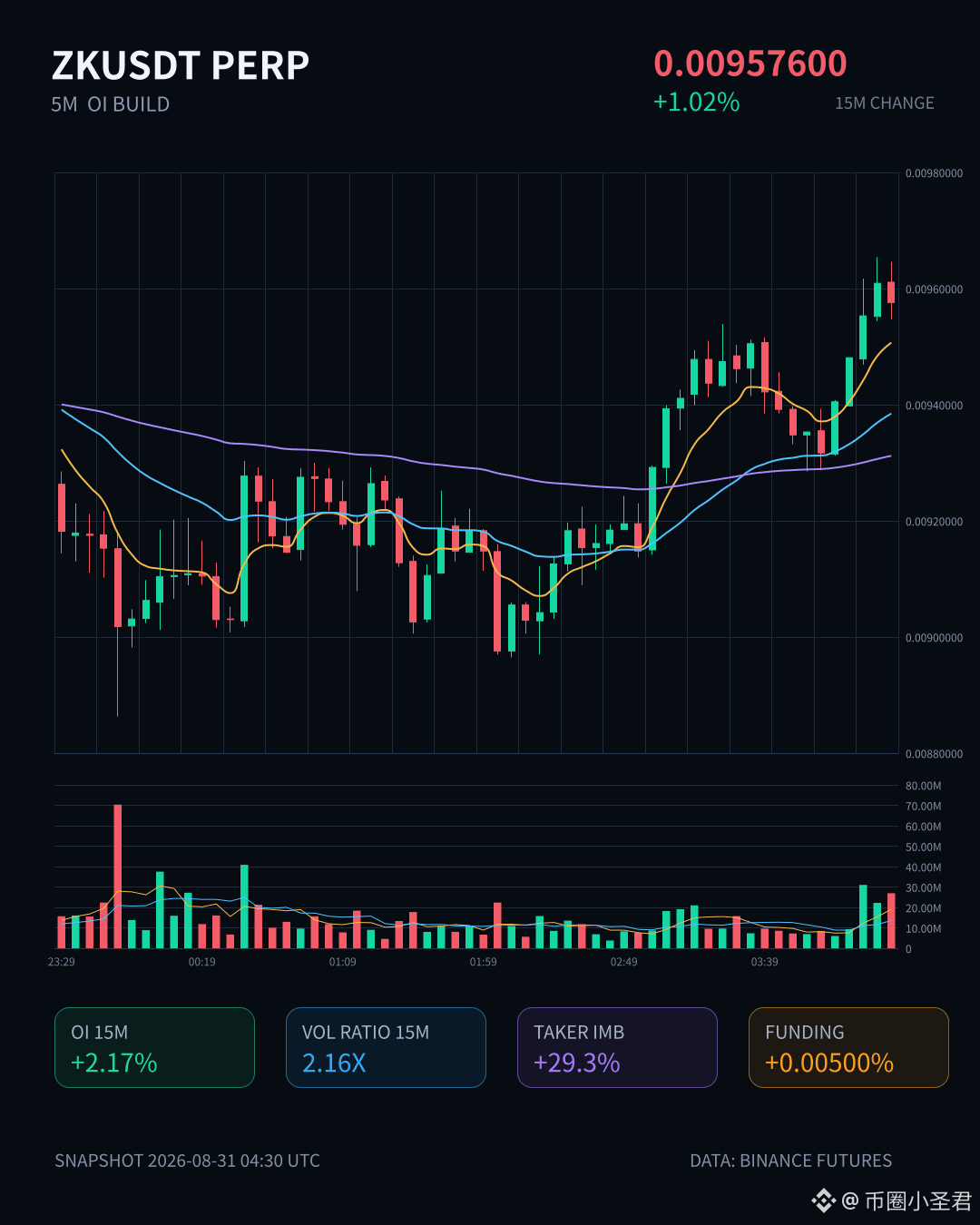980x1225 pixels.
Task: Click the 01:59 time axis label
Action: (x=484, y=962)
